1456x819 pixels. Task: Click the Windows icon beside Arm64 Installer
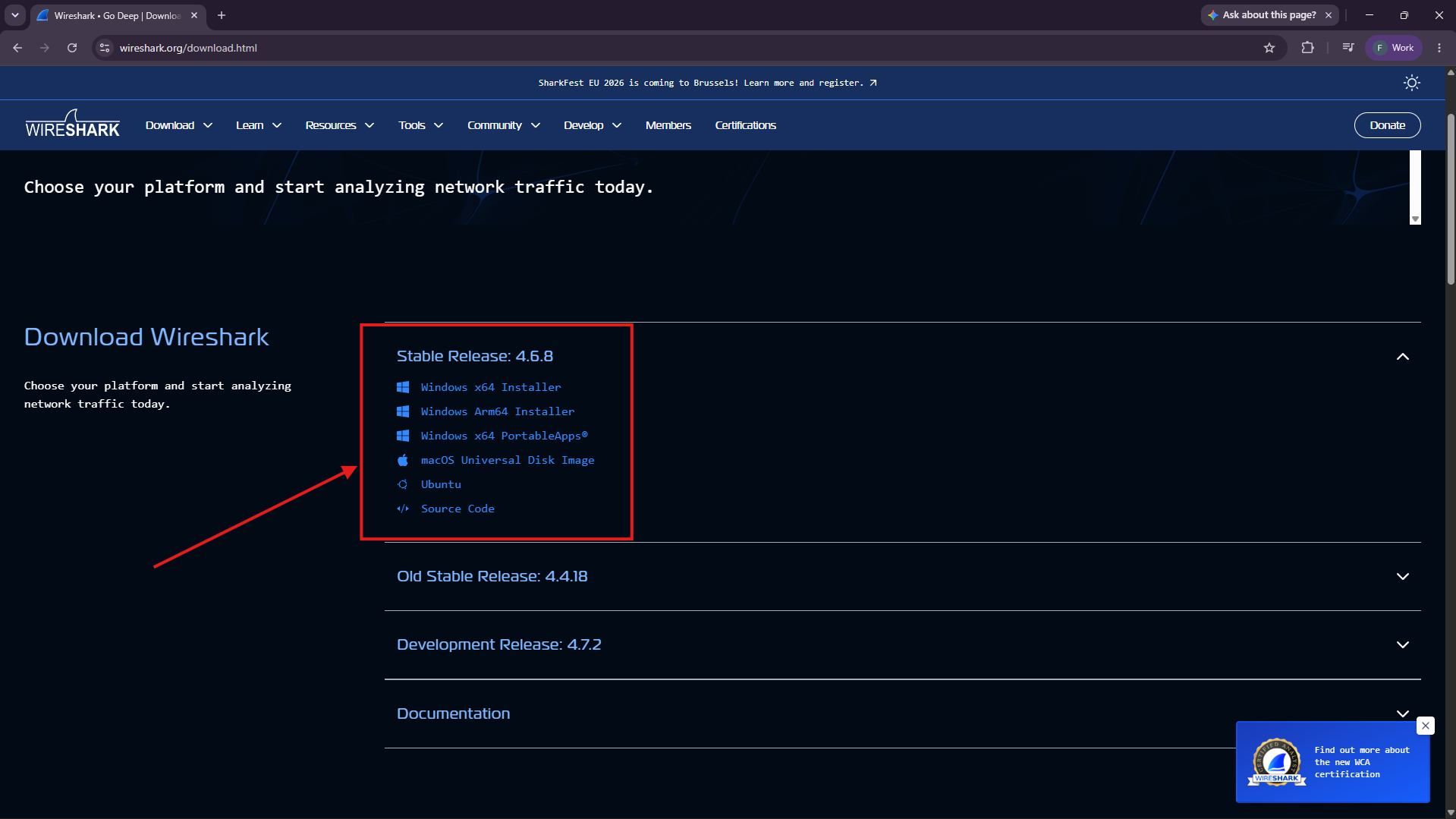click(x=403, y=411)
